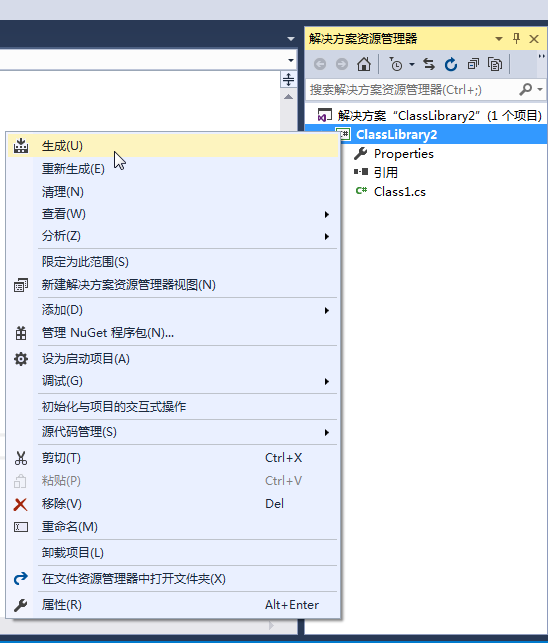Open the search options dropdown arrow
This screenshot has height=643, width=548.
click(540, 89)
